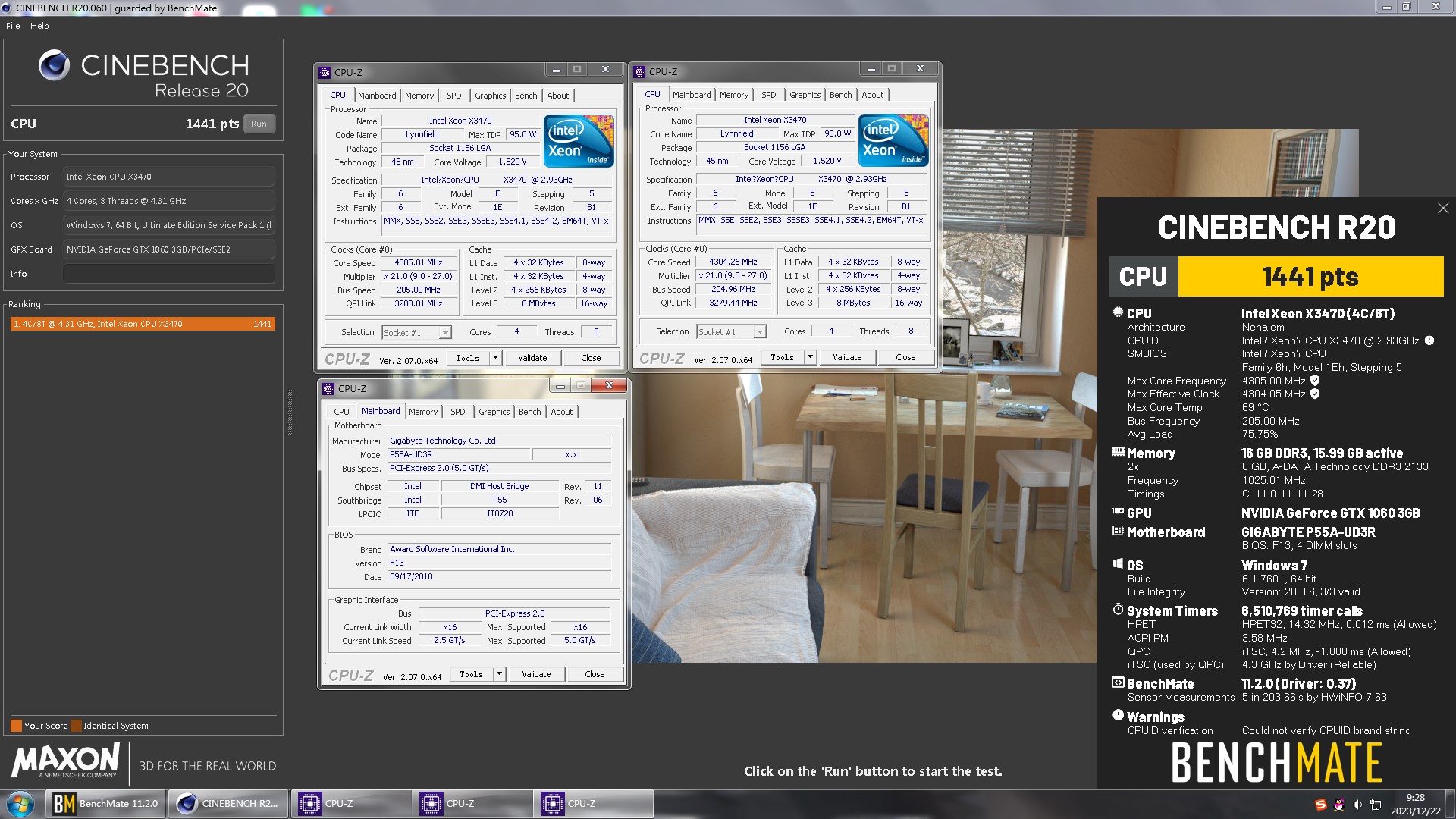Viewport: 1456px width, 819px height.
Task: Click Validate in left CPU-Z
Action: (532, 358)
